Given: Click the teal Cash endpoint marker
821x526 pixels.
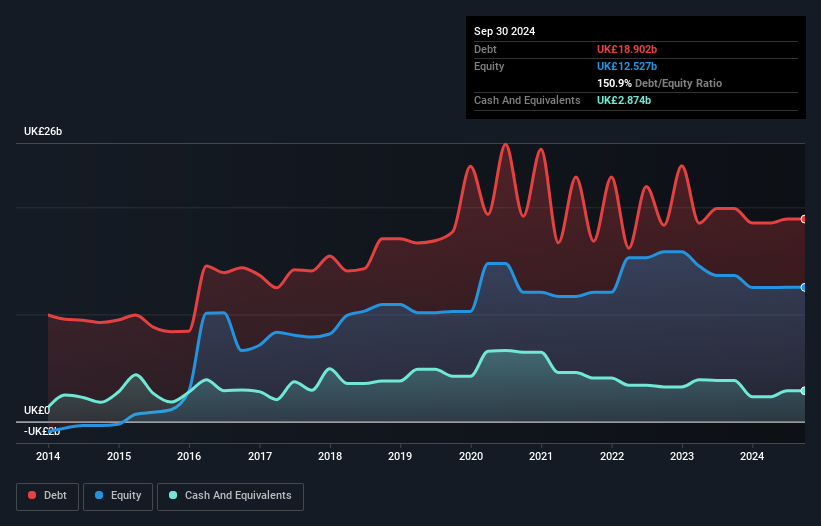Looking at the screenshot, I should pos(804,390).
